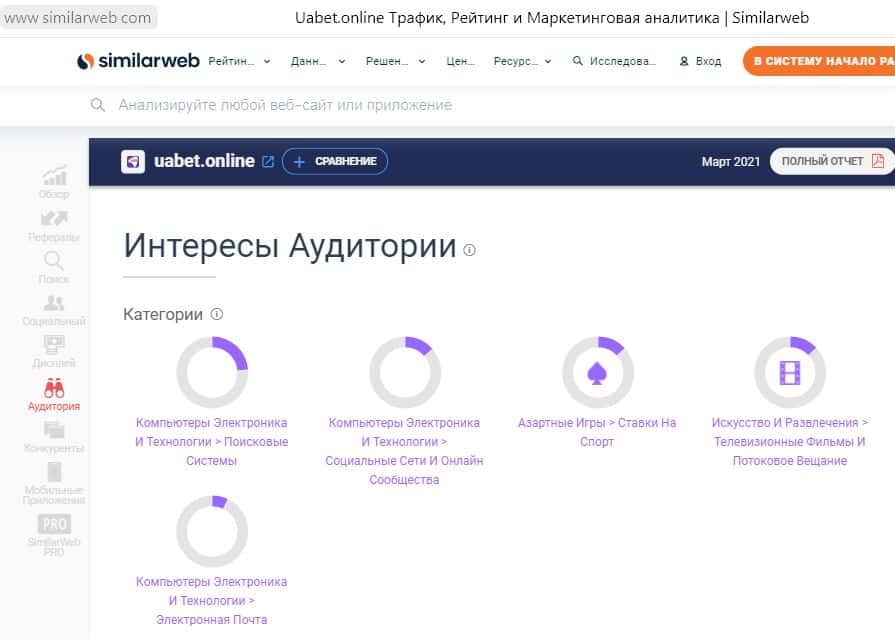Viewport: 895px width, 639px height.
Task: Open the Социальный section in the sidebar
Action: [54, 310]
